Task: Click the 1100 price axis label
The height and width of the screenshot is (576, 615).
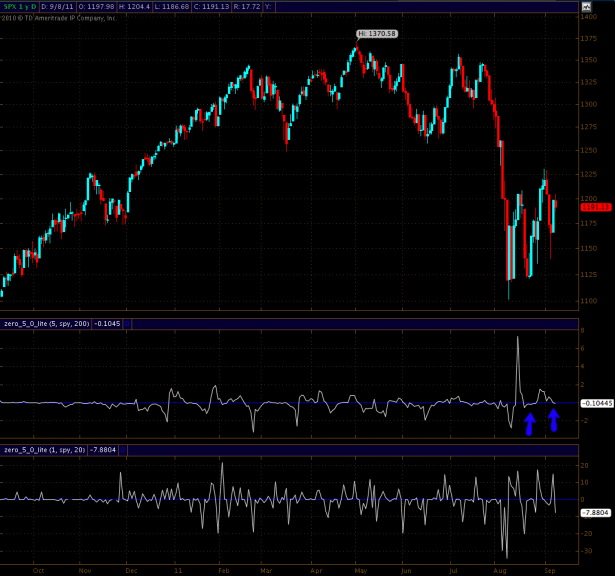Action: pos(589,301)
